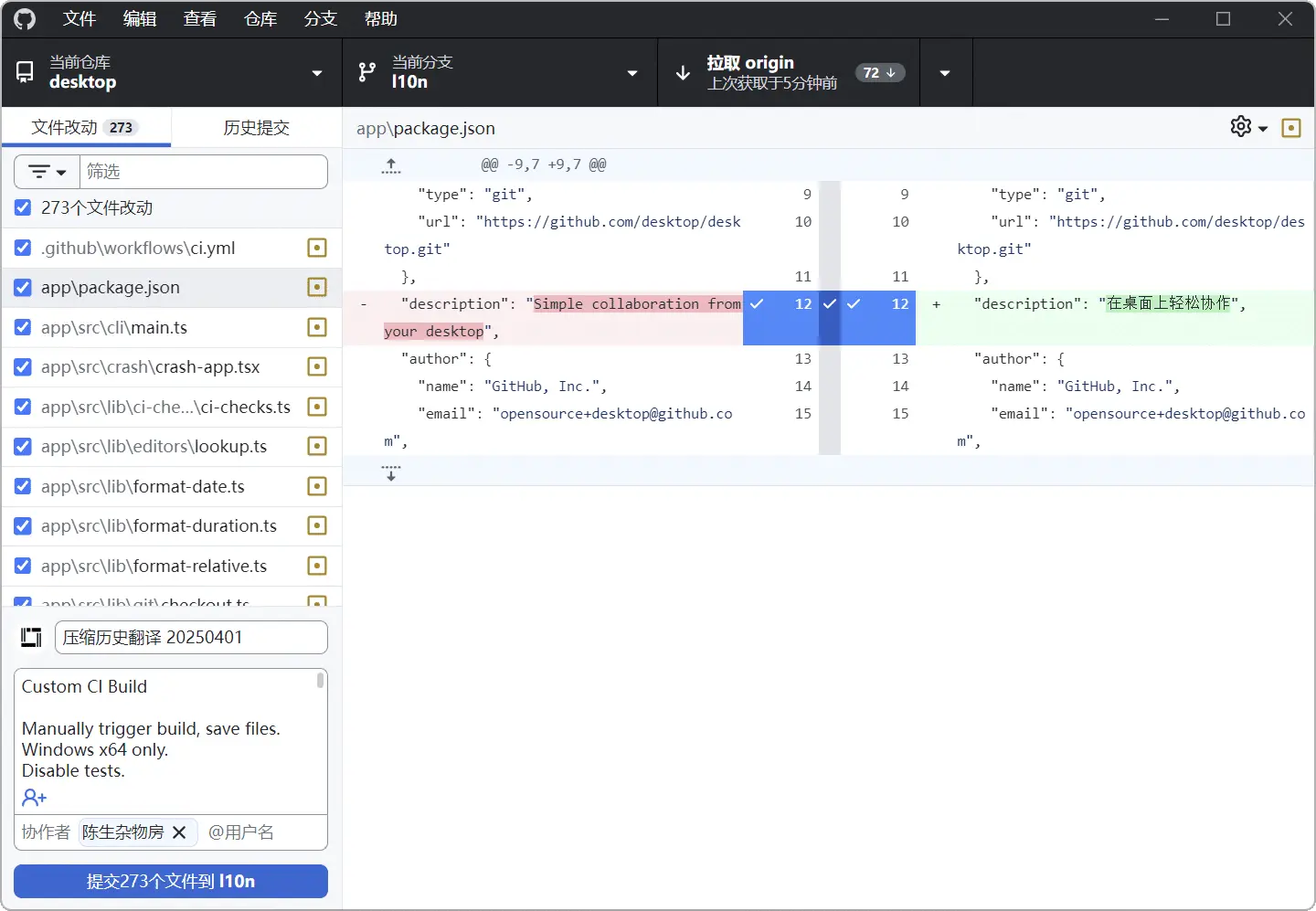Toggle the 273个文件改动 select-all checkbox
This screenshot has width=1316, height=911.
pos(23,207)
